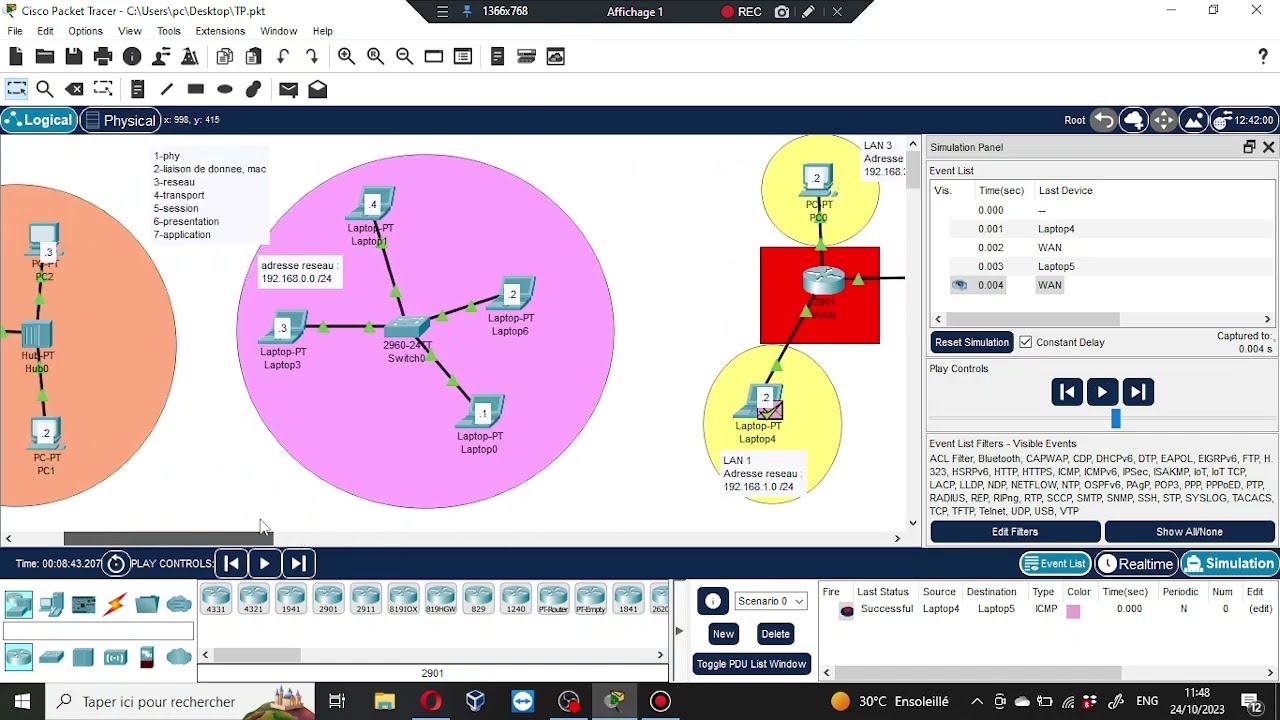The height and width of the screenshot is (720, 1280).
Task: Click the Edit Filters button
Action: (x=1015, y=532)
